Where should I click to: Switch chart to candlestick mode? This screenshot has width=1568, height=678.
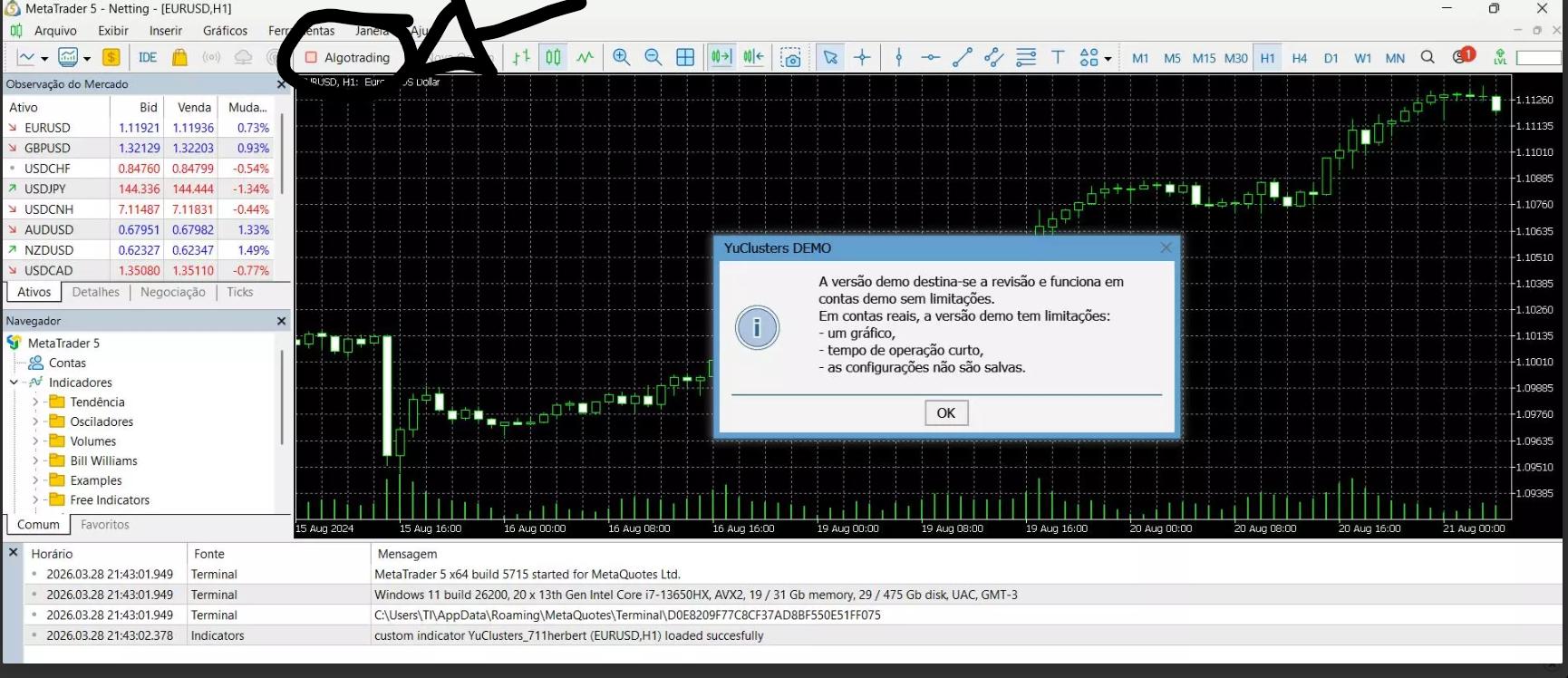pyautogui.click(x=553, y=57)
